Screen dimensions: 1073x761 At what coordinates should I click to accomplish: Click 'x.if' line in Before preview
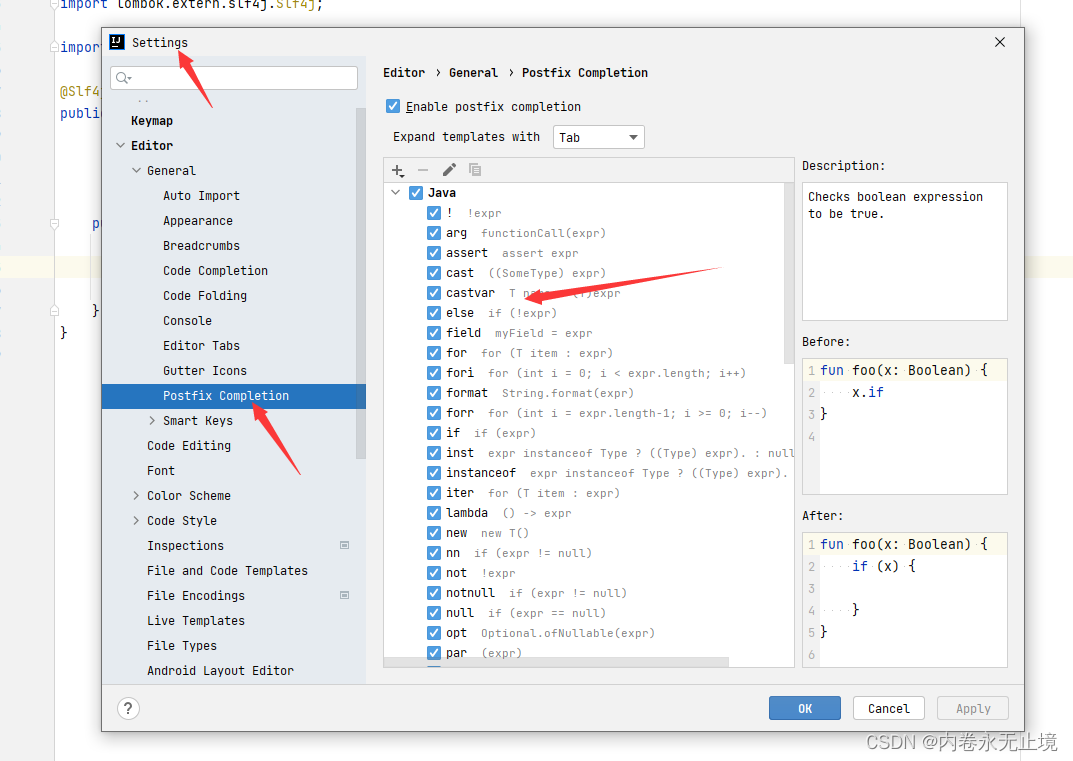pos(868,392)
